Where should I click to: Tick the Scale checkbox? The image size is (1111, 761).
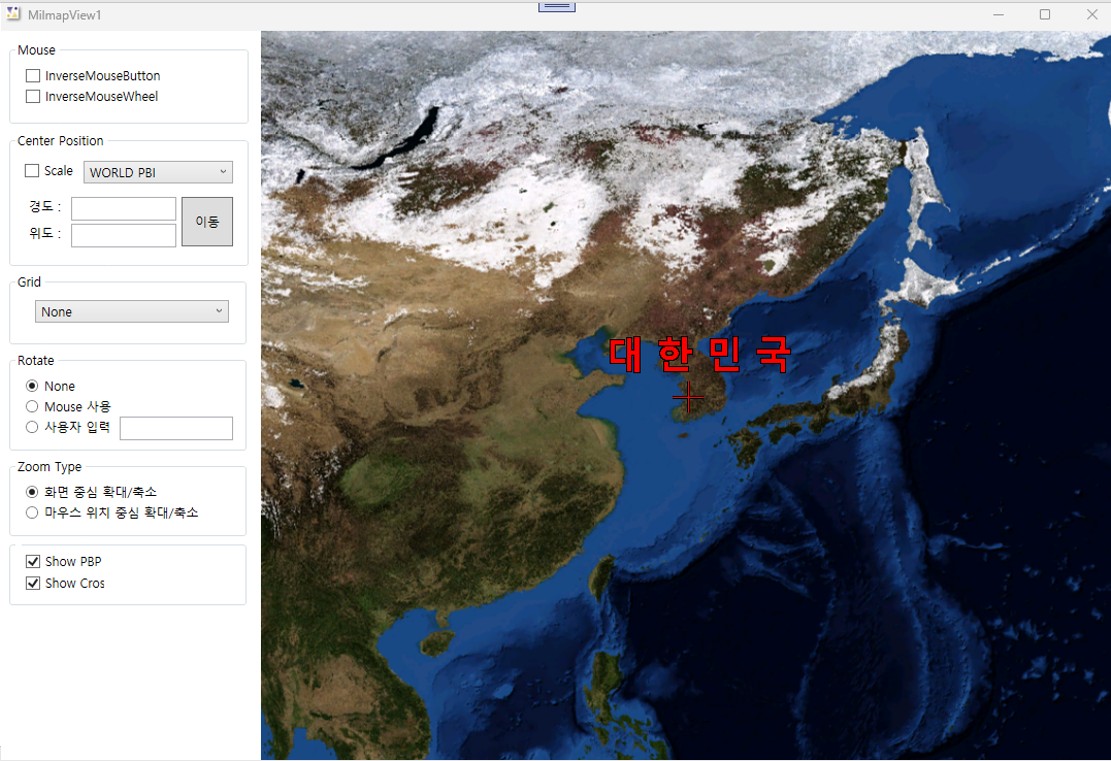[32, 171]
